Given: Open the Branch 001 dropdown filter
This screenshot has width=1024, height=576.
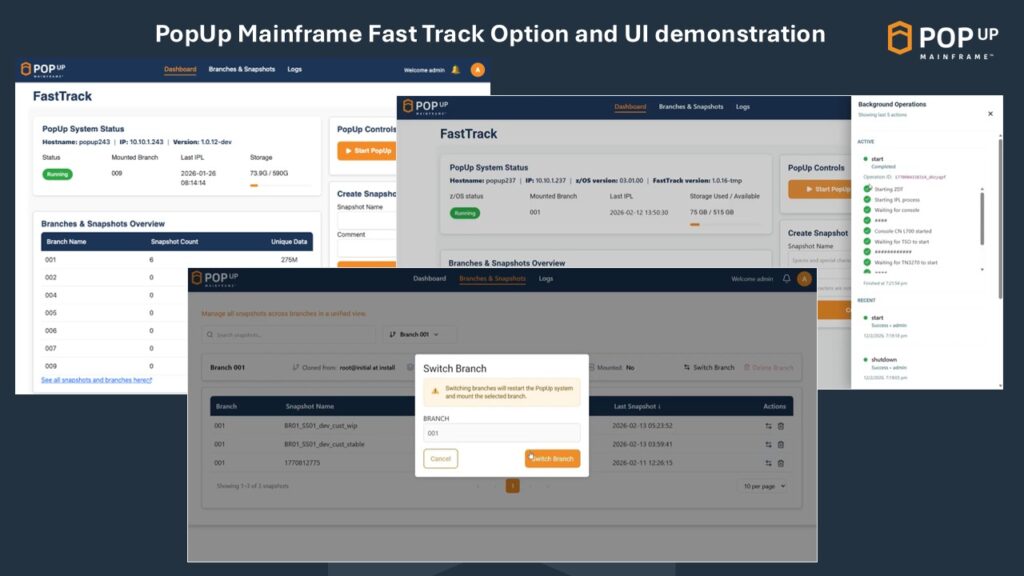Looking at the screenshot, I should [x=419, y=334].
